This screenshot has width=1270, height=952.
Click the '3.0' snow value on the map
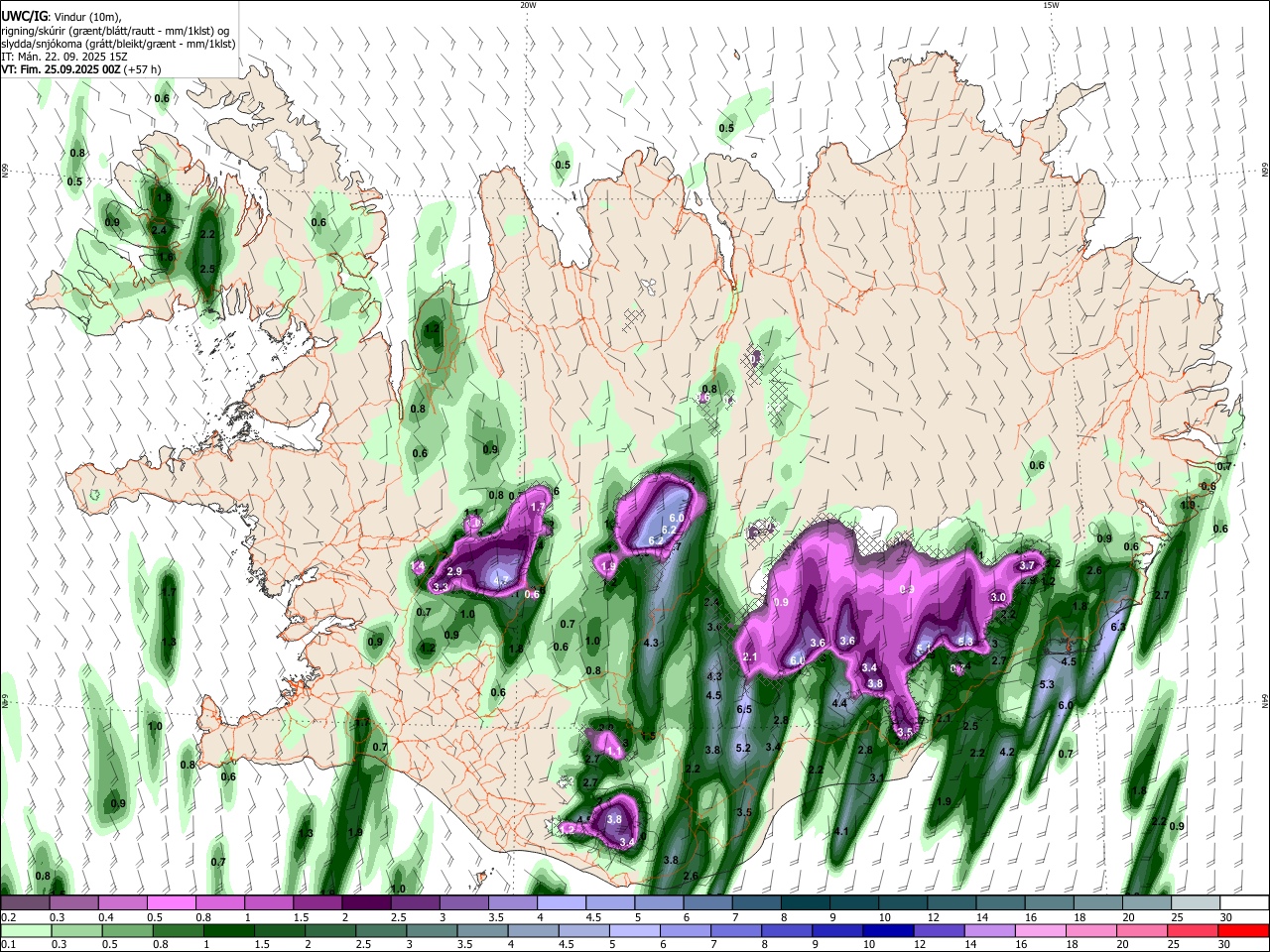pyautogui.click(x=998, y=597)
